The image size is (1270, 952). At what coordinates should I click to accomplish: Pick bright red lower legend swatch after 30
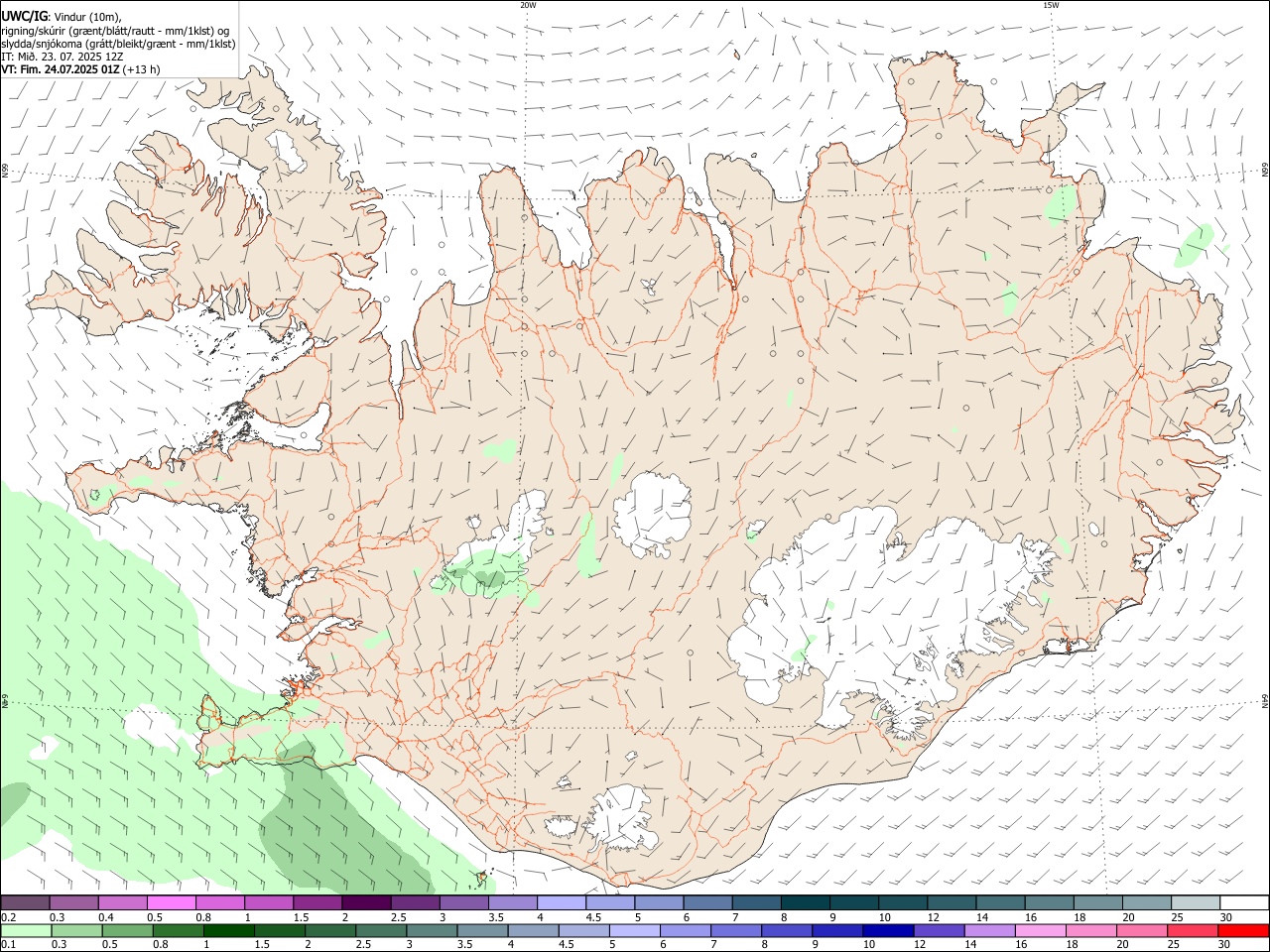pos(1243,930)
